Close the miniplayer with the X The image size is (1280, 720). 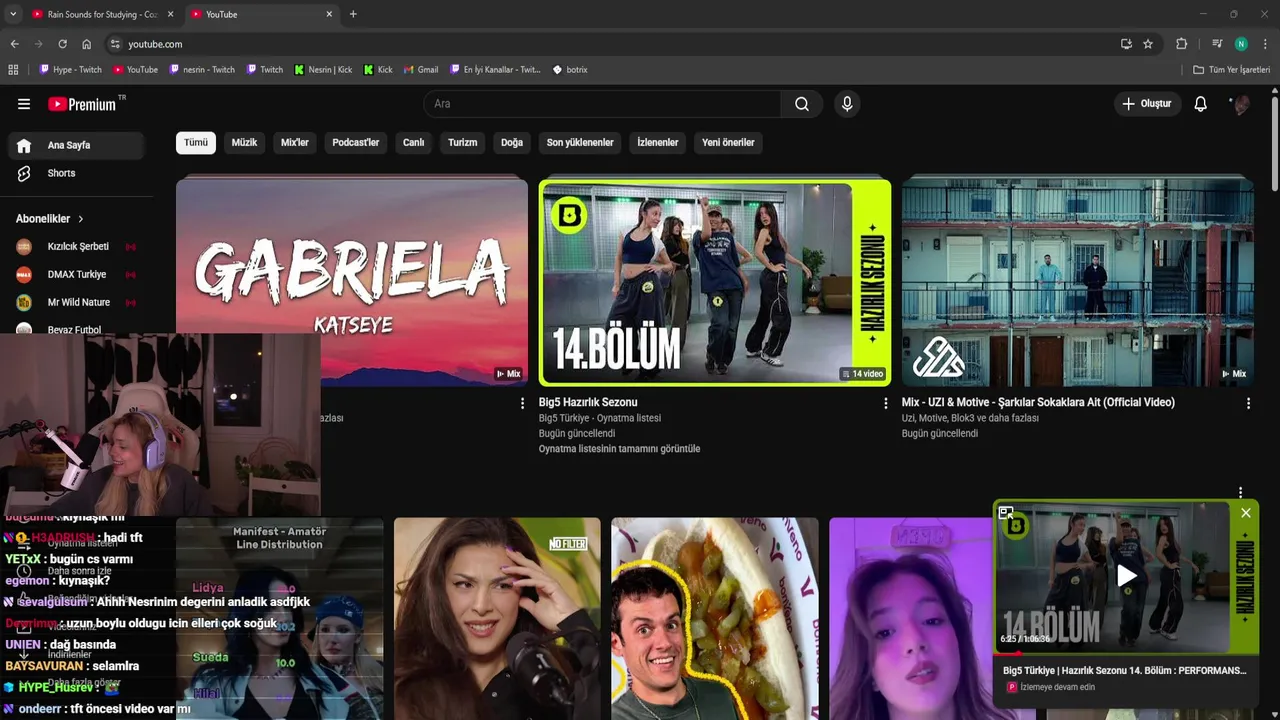[x=1246, y=513]
